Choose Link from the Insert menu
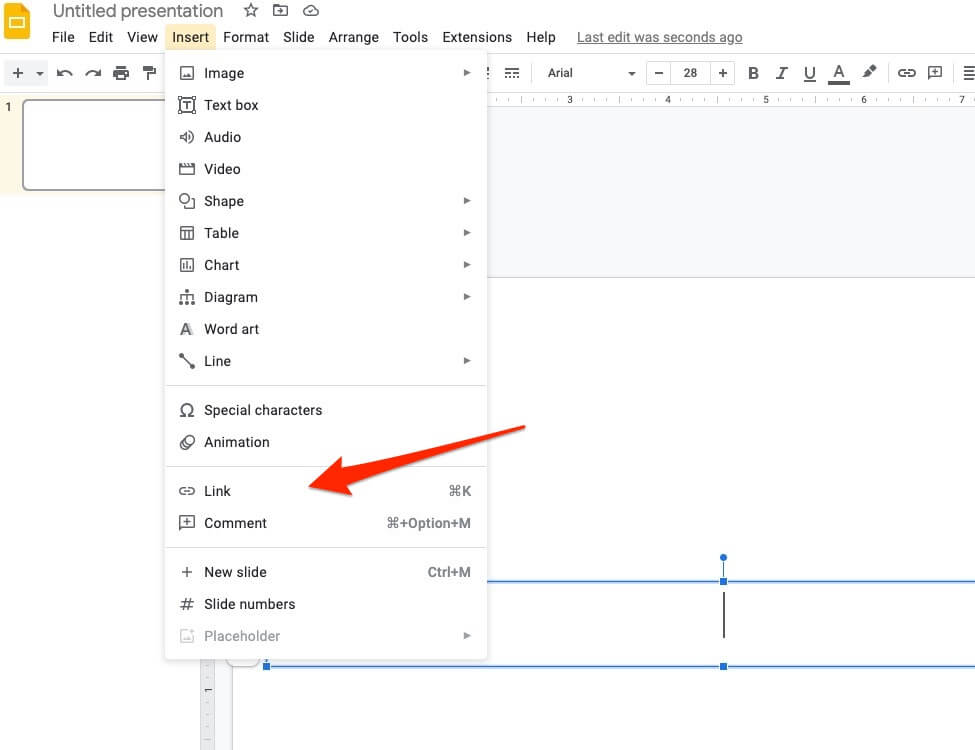The image size is (975, 750). click(x=218, y=491)
